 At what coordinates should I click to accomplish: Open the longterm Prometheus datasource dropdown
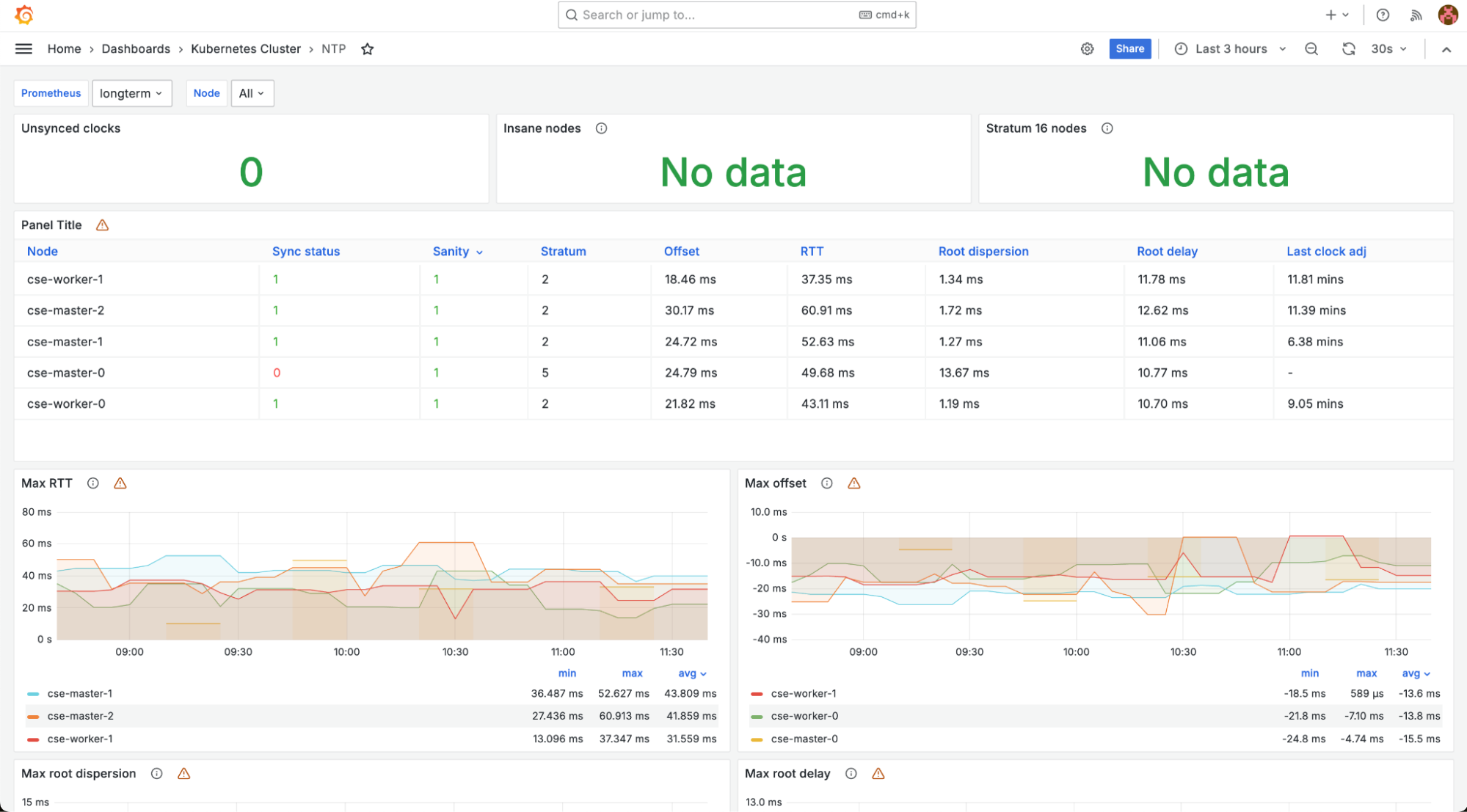pyautogui.click(x=131, y=93)
